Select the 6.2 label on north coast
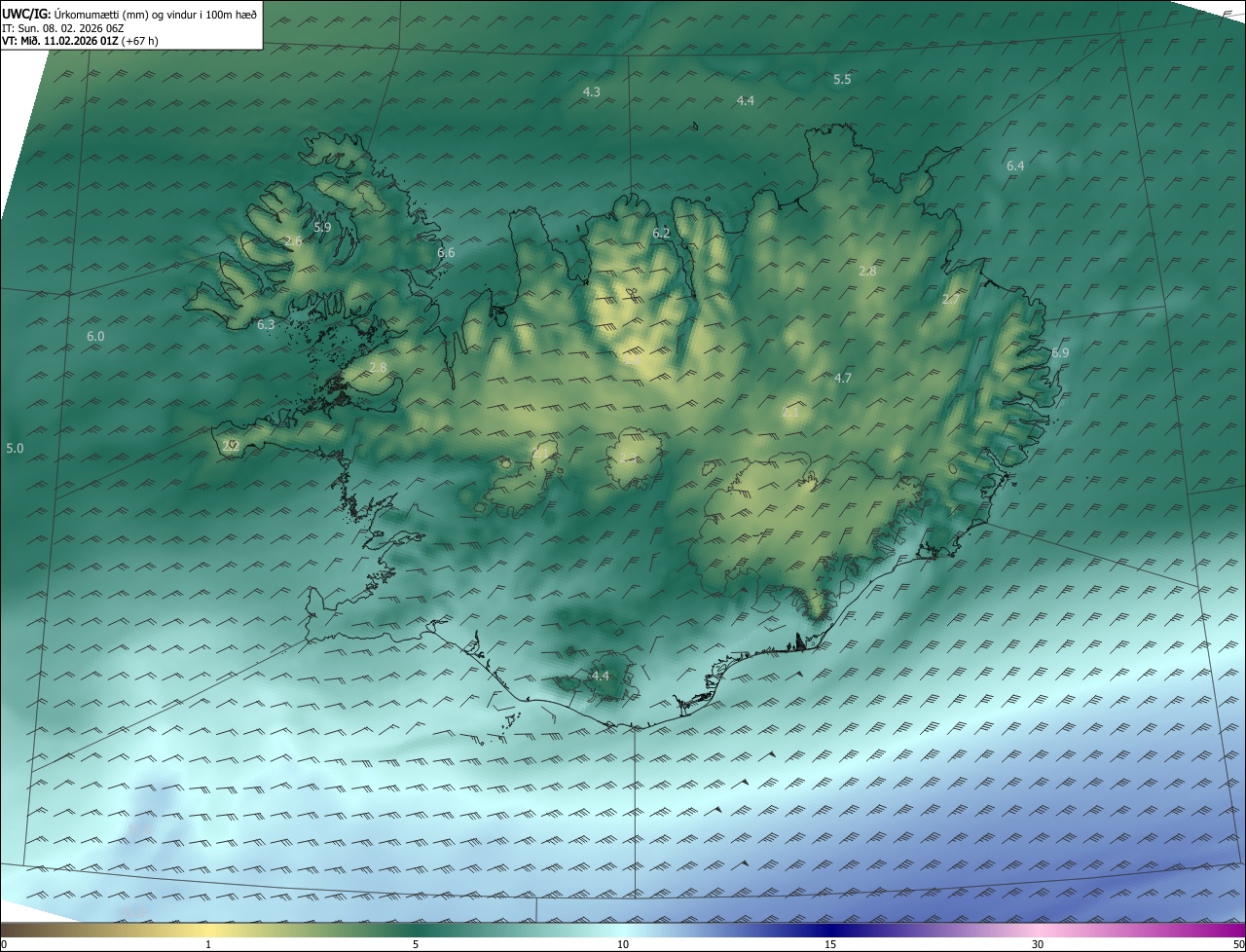The width and height of the screenshot is (1246, 952). 661,233
